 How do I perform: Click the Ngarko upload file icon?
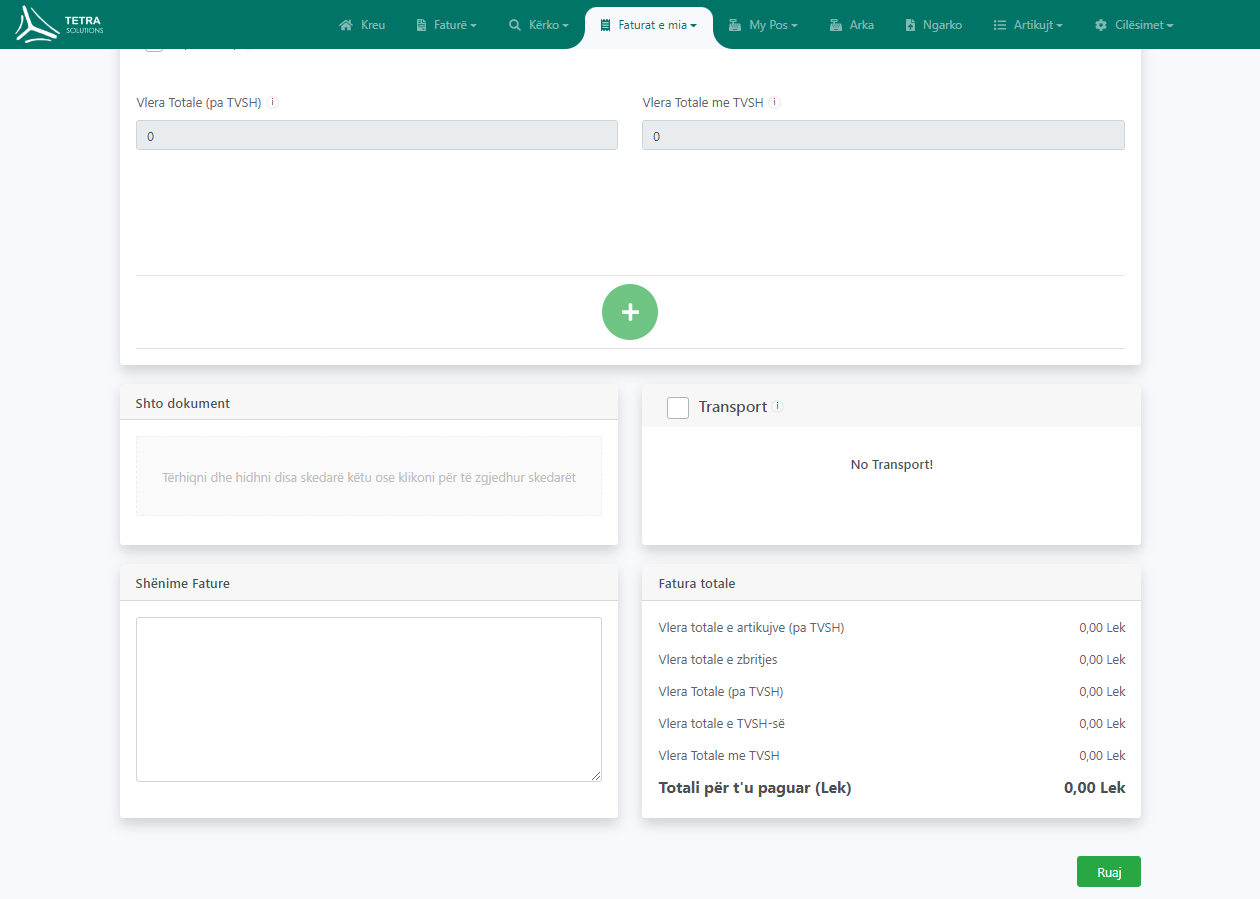[x=910, y=25]
